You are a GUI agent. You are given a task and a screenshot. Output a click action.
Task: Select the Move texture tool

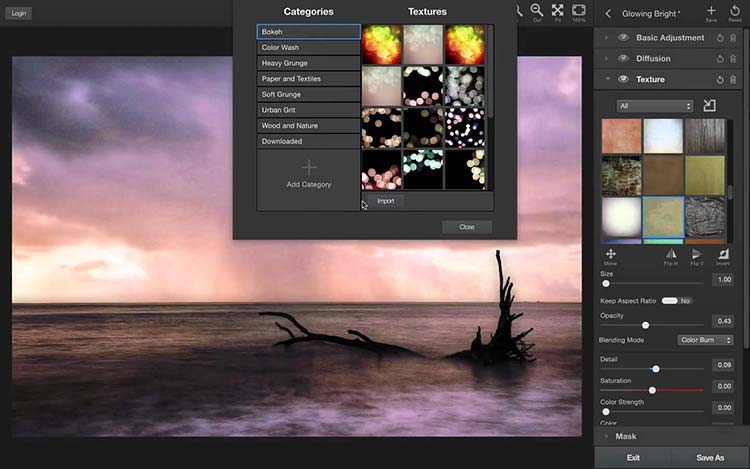point(610,254)
